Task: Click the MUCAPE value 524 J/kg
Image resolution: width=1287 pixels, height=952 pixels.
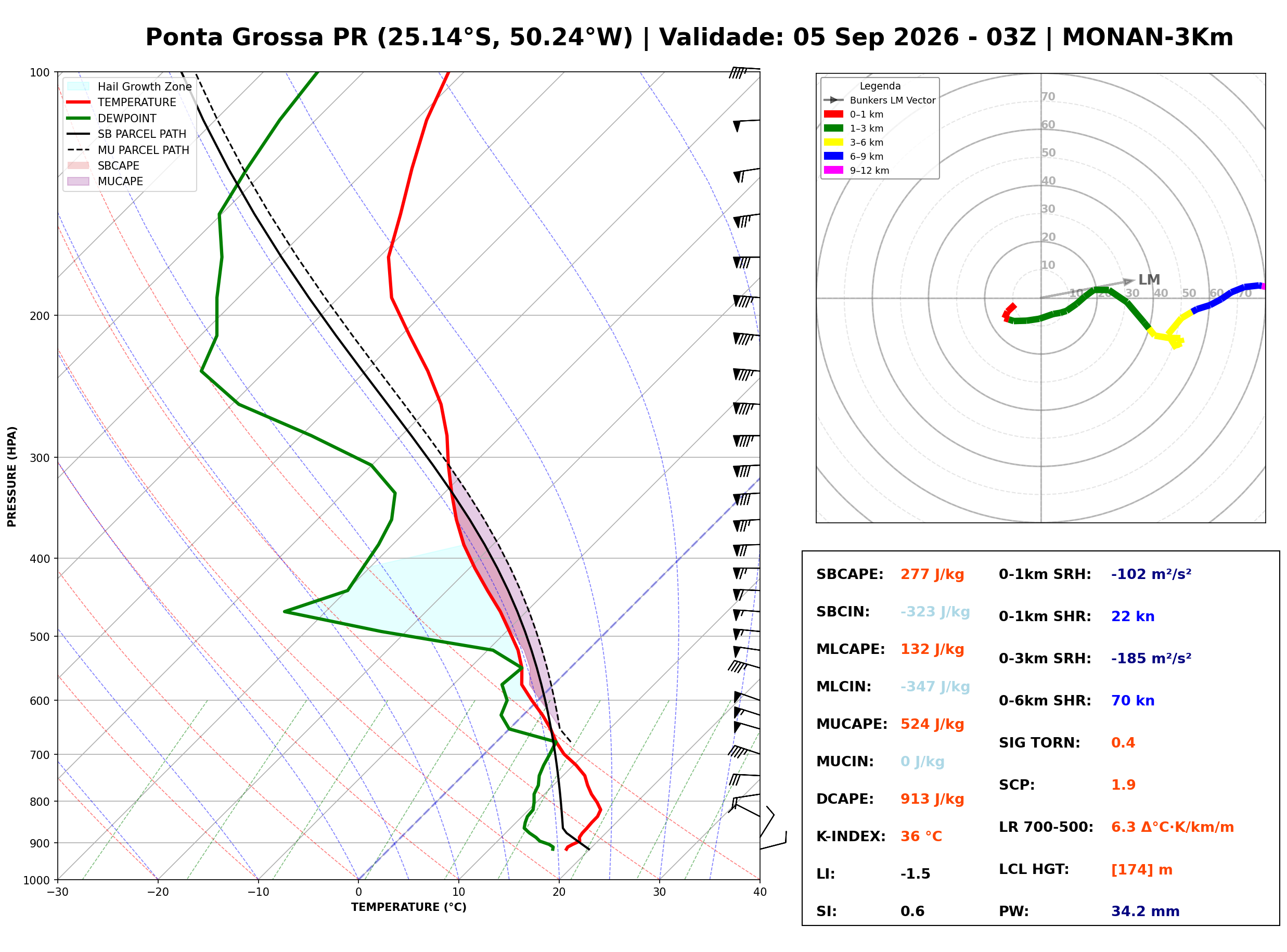Action: click(932, 724)
